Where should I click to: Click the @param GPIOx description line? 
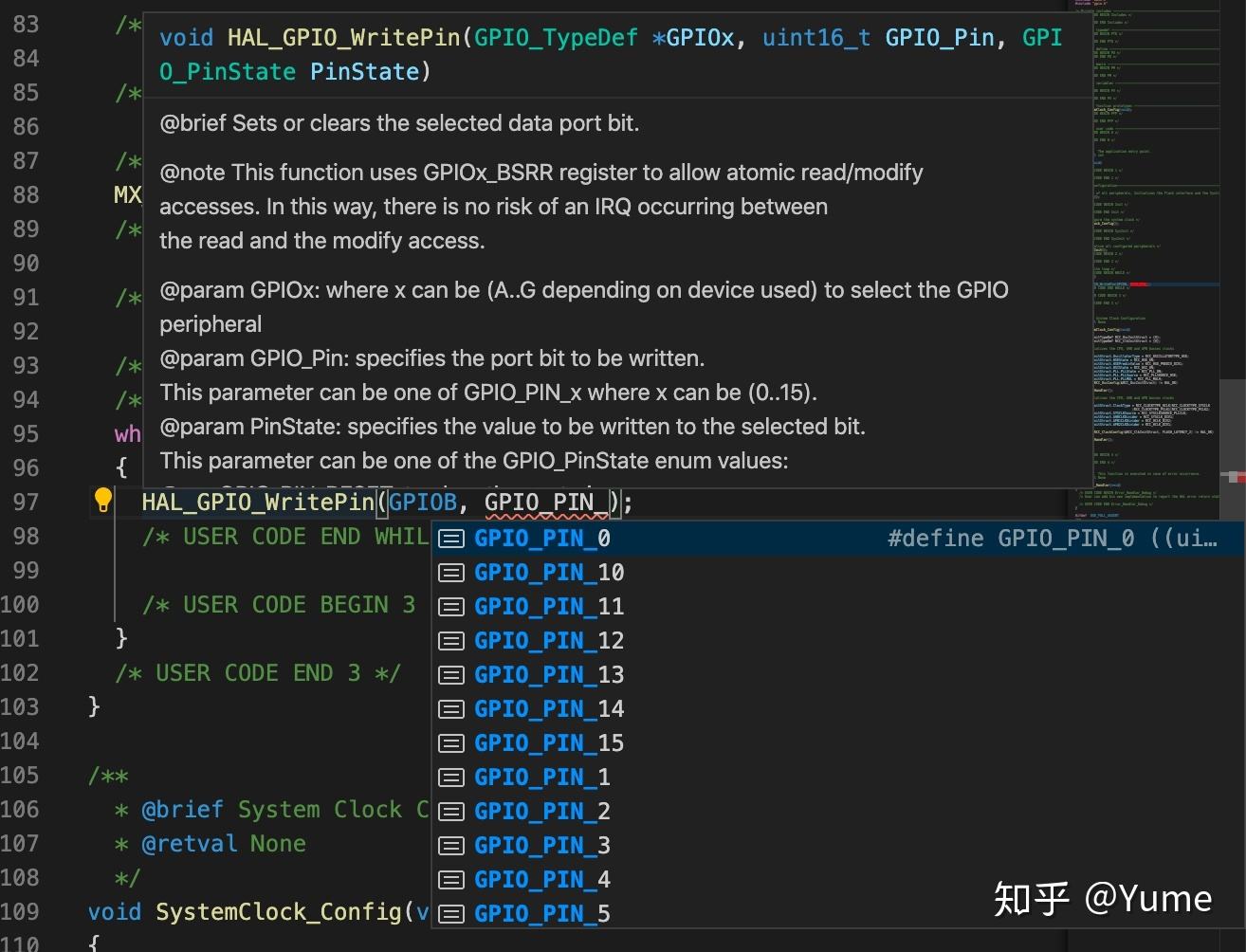click(584, 307)
